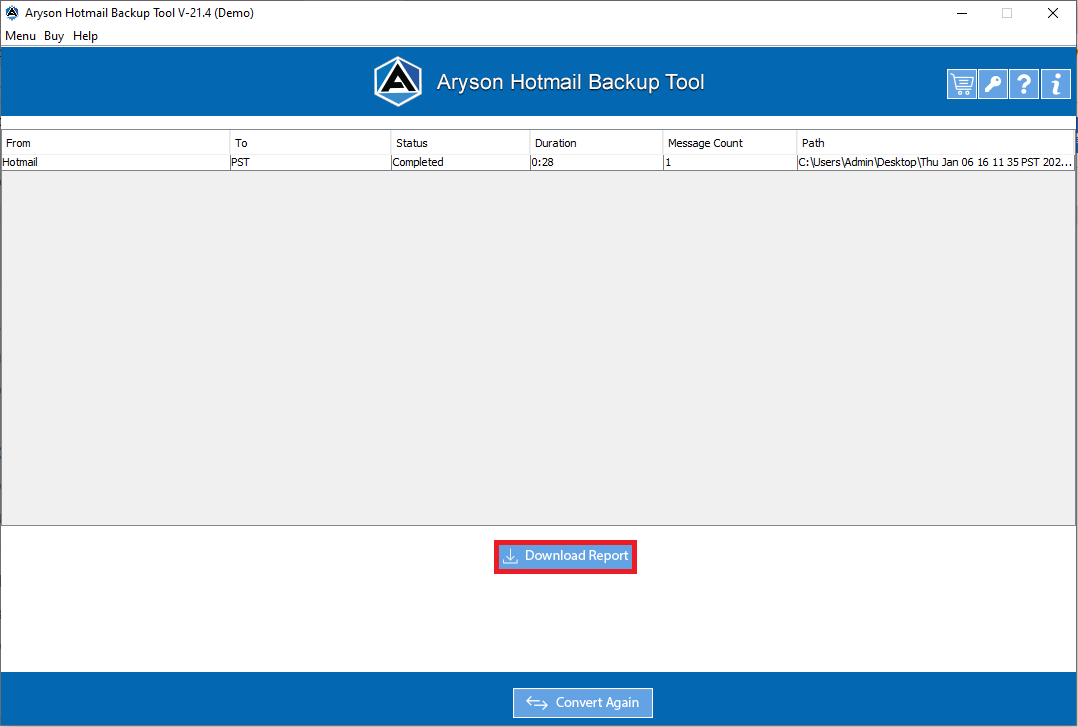Click the app icon in title bar

pos(12,12)
